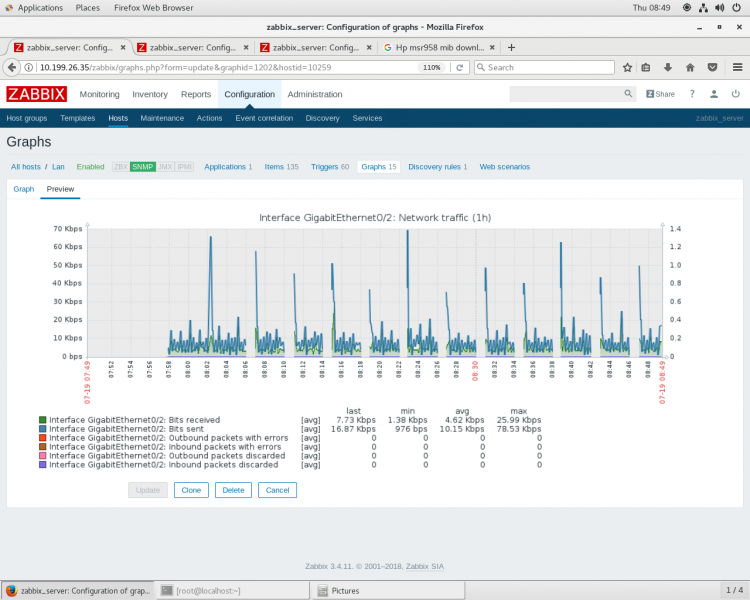Click the Delete button
This screenshot has width=750, height=600.
point(234,490)
